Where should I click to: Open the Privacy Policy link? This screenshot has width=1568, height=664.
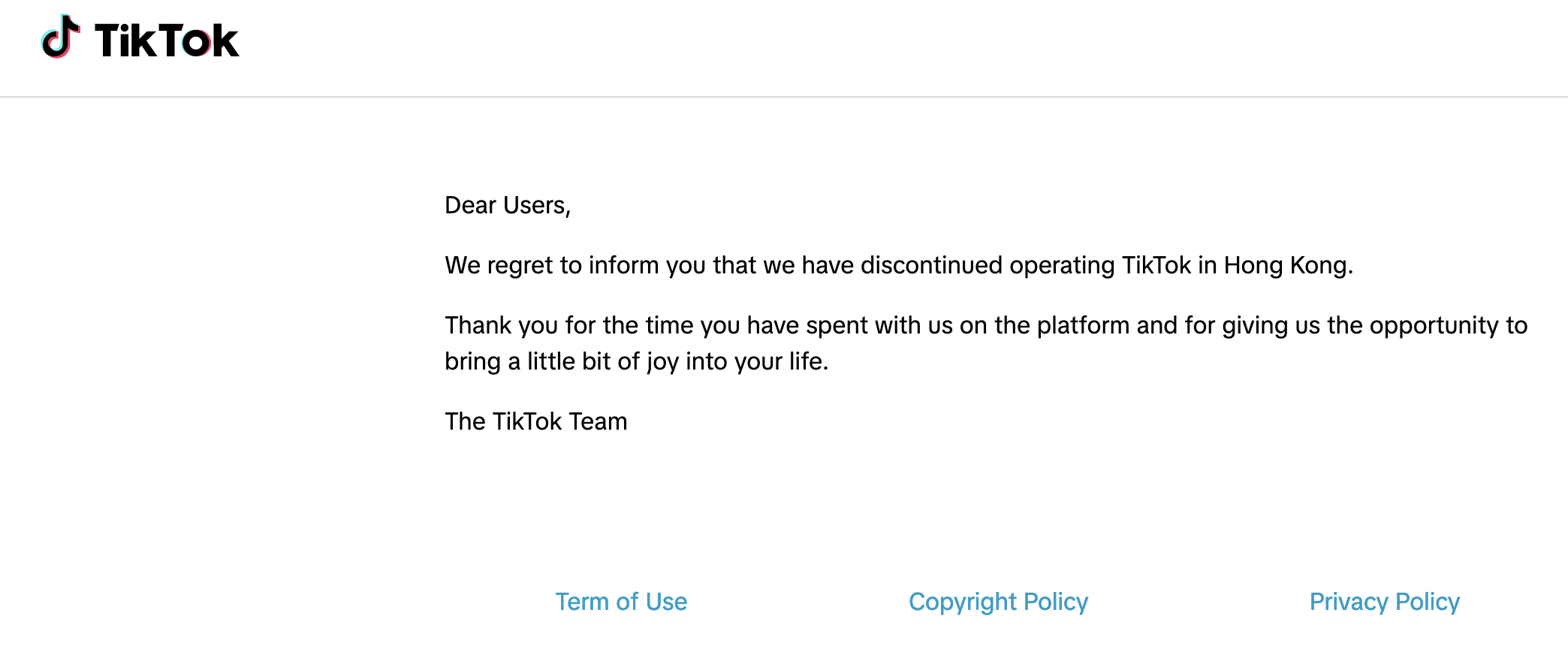[x=1384, y=602]
